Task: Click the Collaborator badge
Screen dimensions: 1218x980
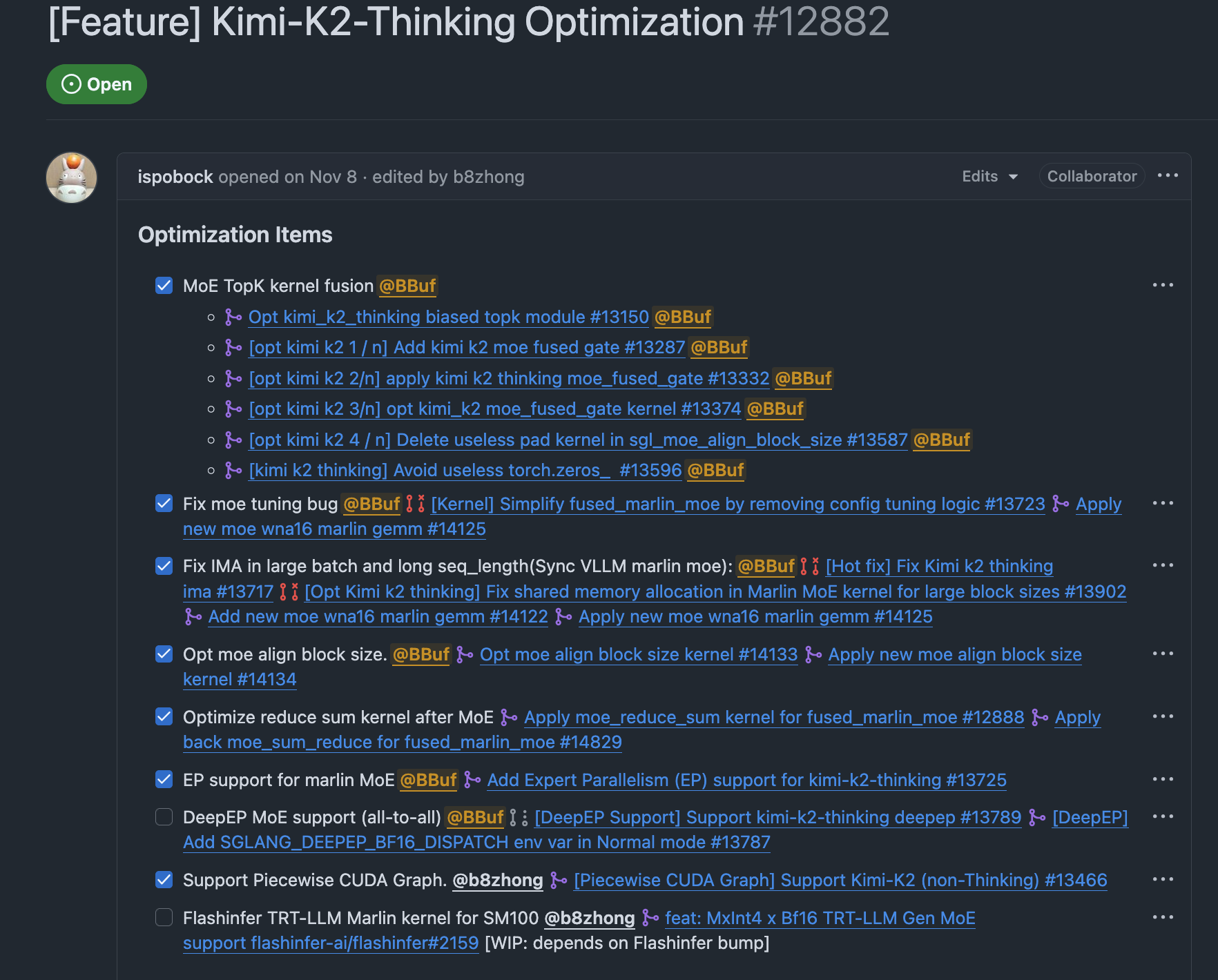Action: [x=1092, y=176]
